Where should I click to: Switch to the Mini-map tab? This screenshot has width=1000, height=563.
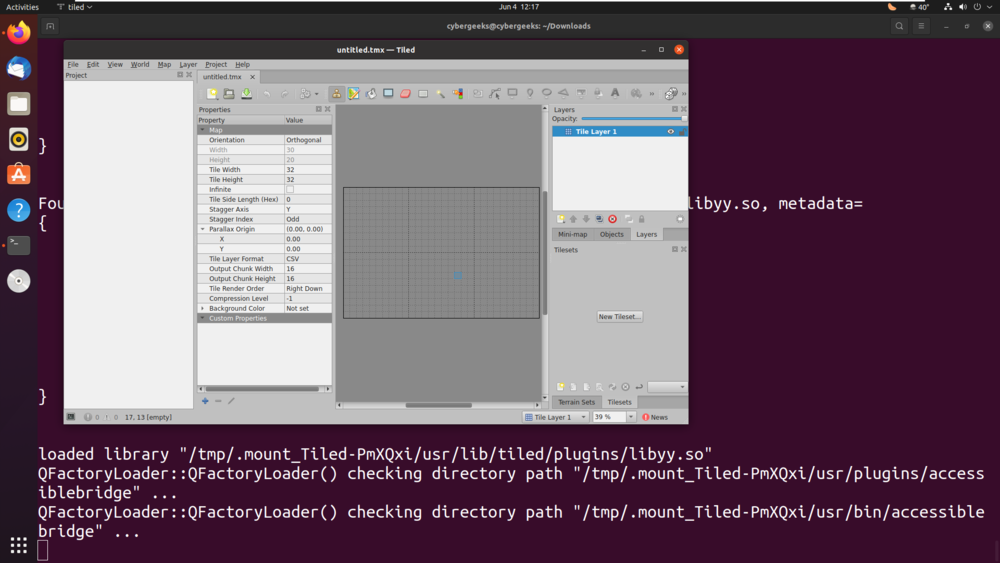pyautogui.click(x=572, y=234)
